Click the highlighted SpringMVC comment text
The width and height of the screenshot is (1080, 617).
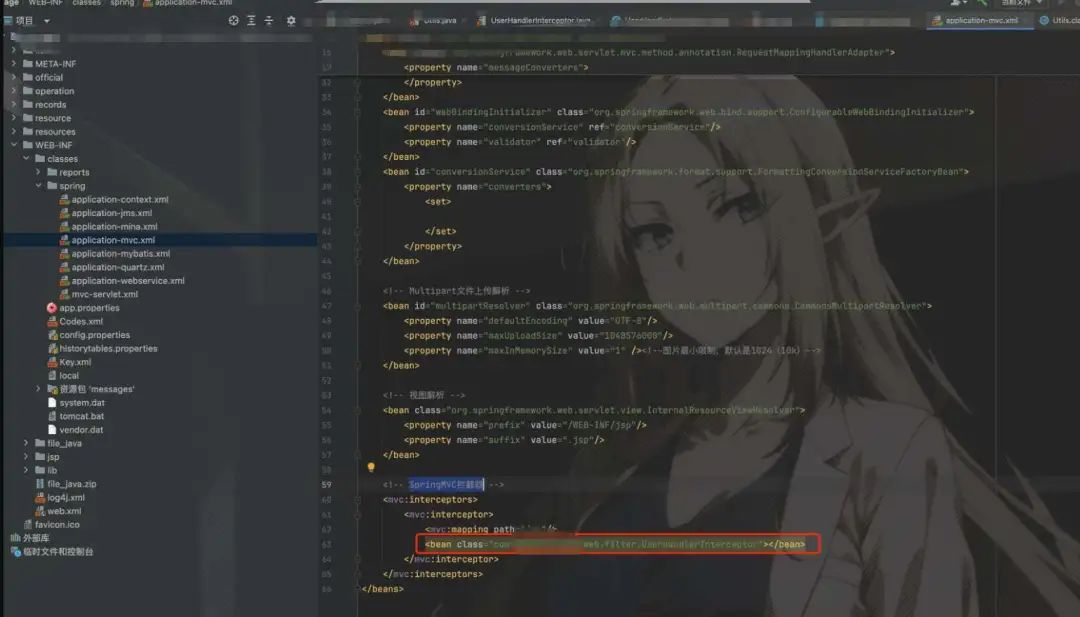click(446, 485)
